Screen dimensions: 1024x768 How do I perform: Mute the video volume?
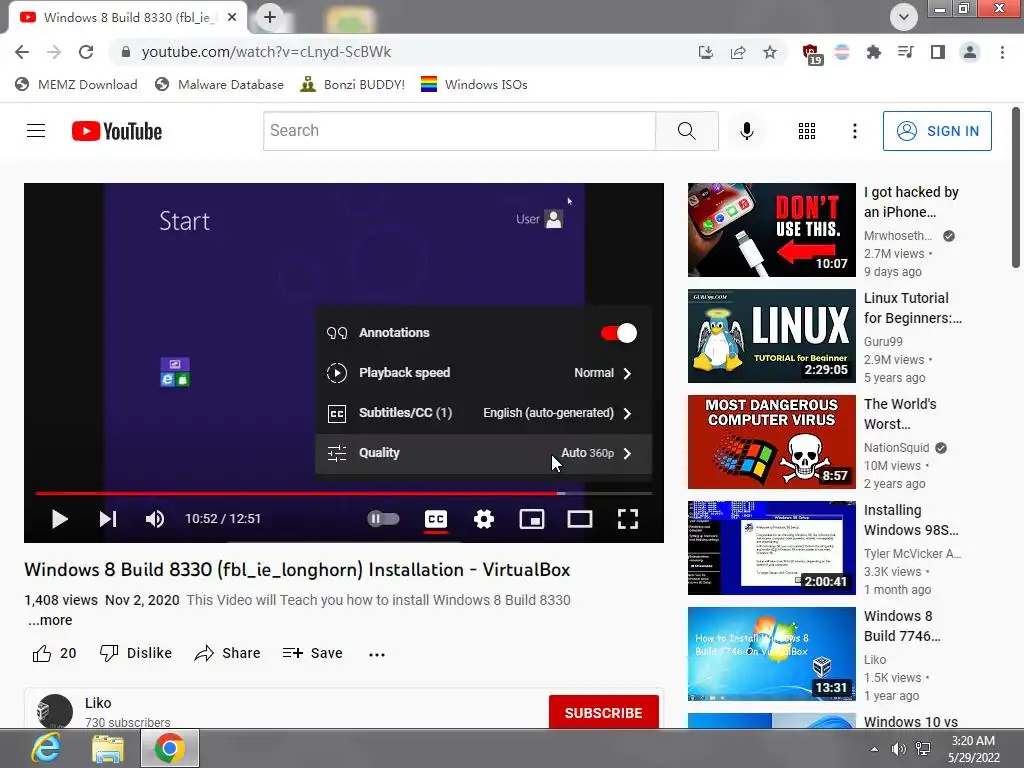[155, 519]
